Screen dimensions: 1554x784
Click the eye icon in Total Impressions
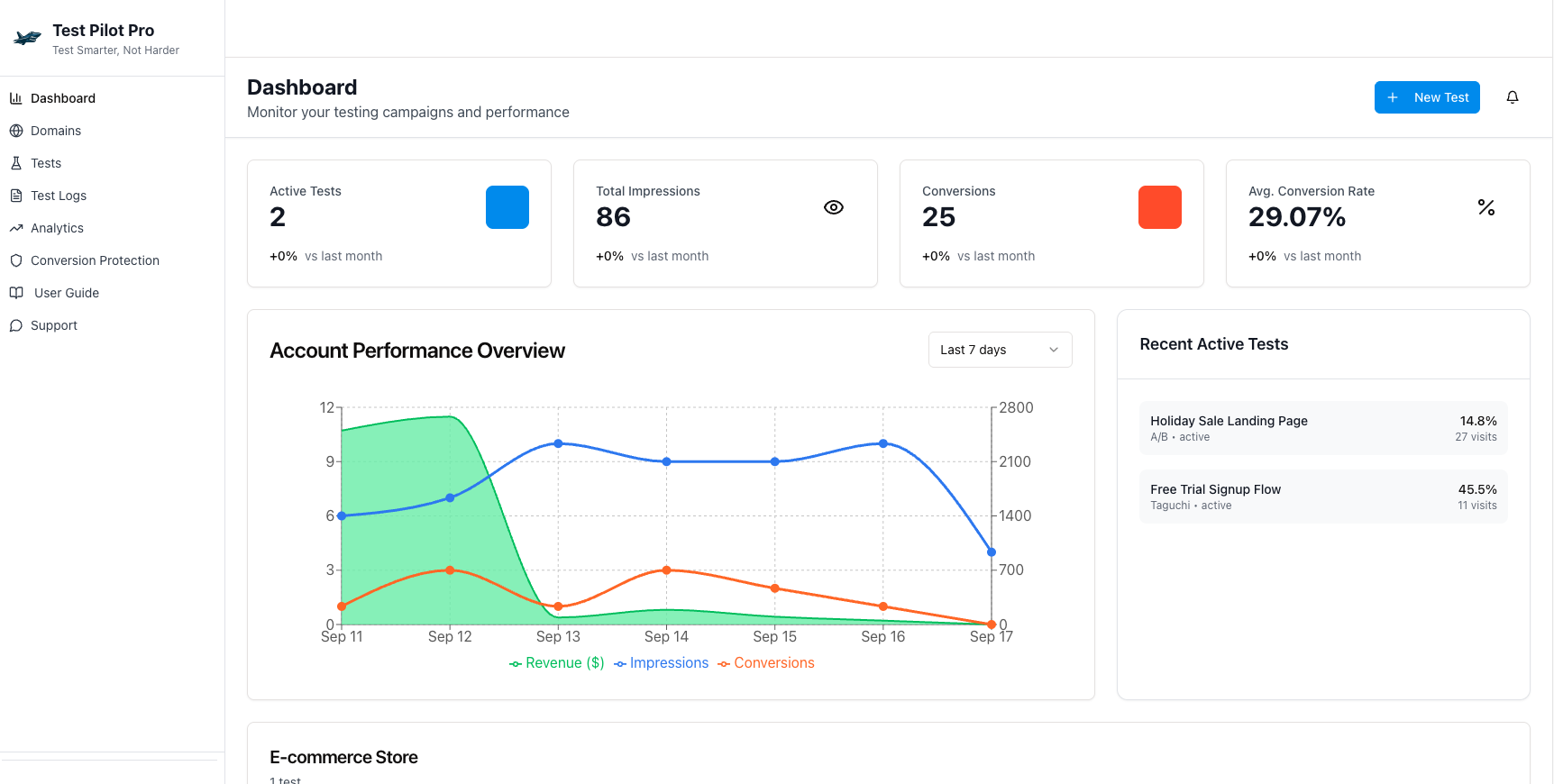pyautogui.click(x=834, y=207)
